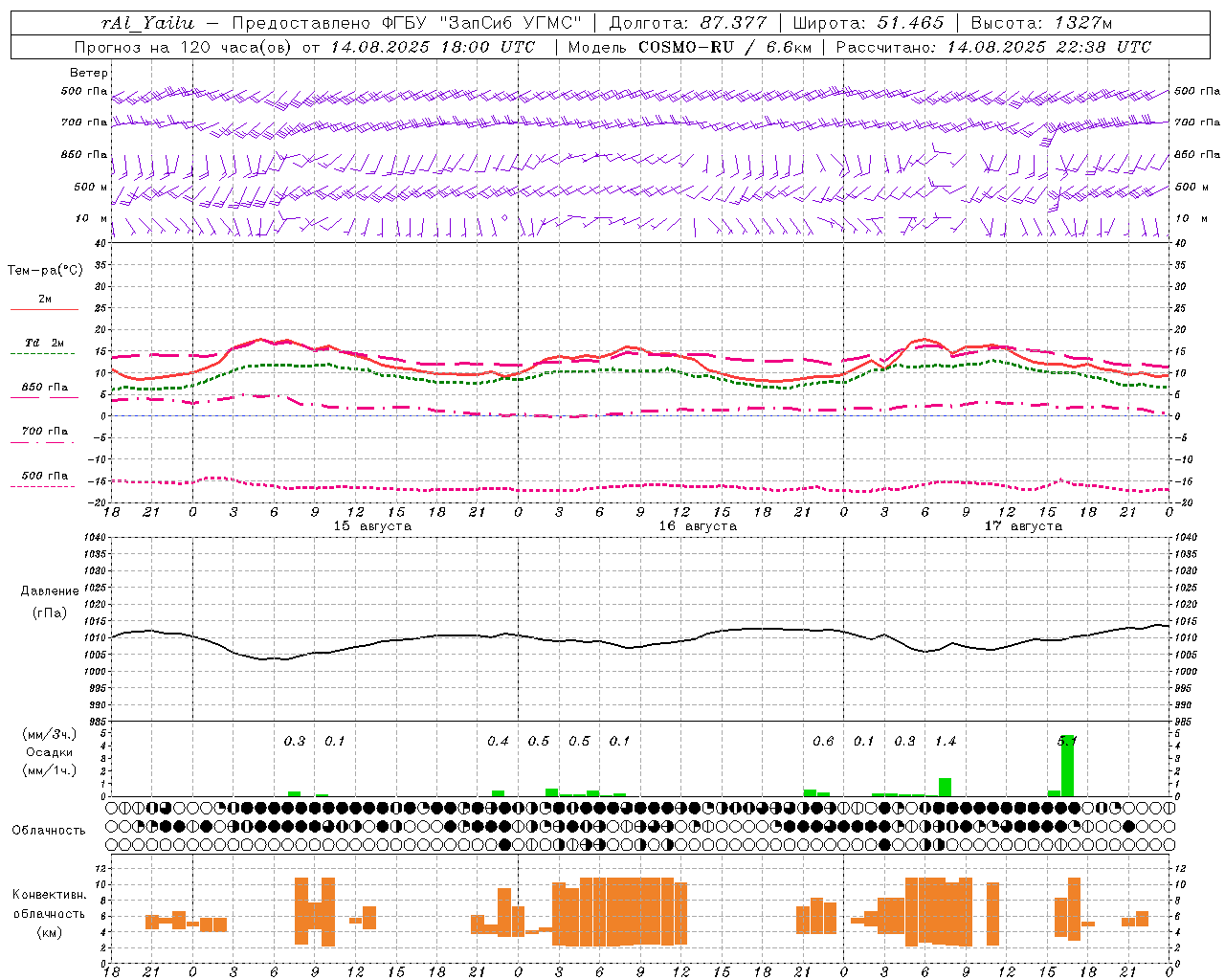Viewport: 1225px width, 980px height.
Task: Click the station name rAl_Yailu
Action: (x=148, y=23)
